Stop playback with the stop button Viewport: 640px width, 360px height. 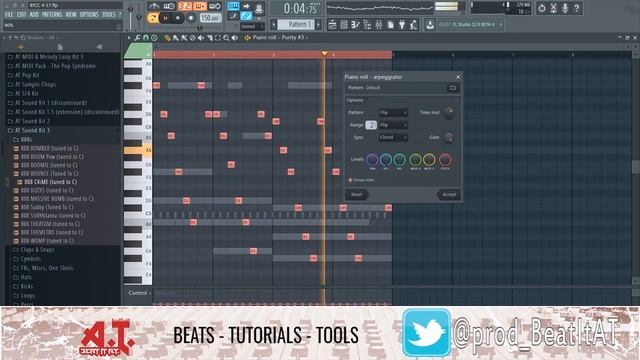click(178, 18)
